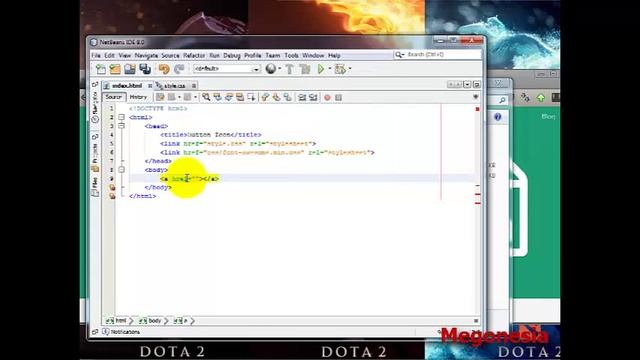
Task: Click the Debug Project icon
Action: (340, 69)
